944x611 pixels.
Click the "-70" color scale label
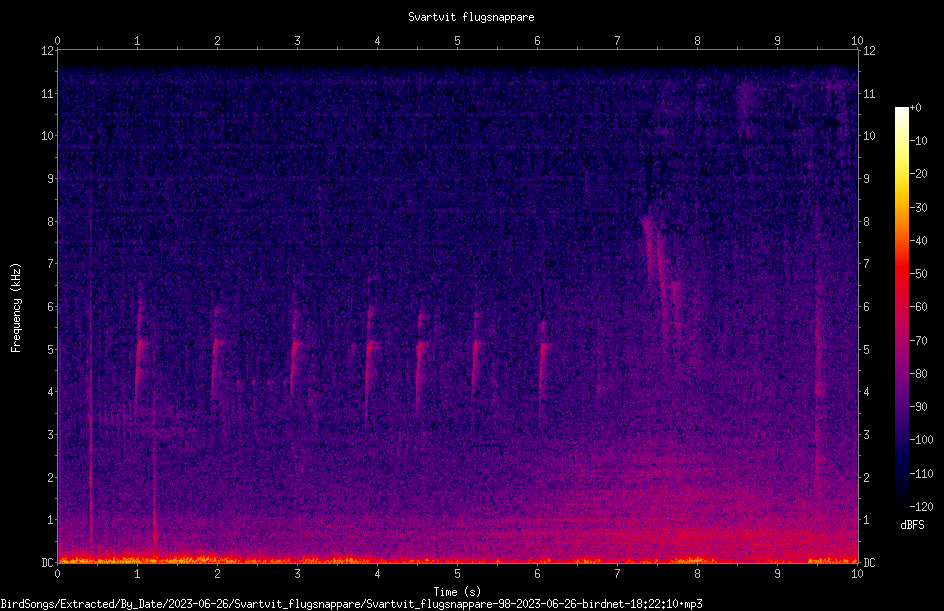(919, 341)
